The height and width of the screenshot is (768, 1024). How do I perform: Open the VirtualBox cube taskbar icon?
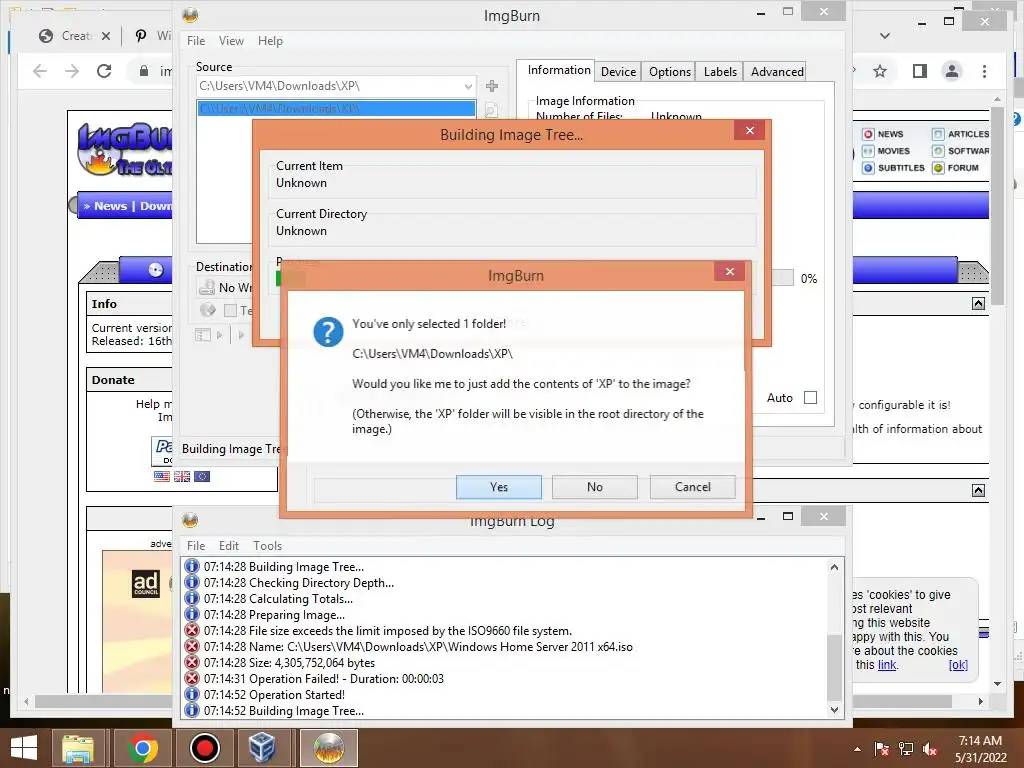pyautogui.click(x=262, y=748)
